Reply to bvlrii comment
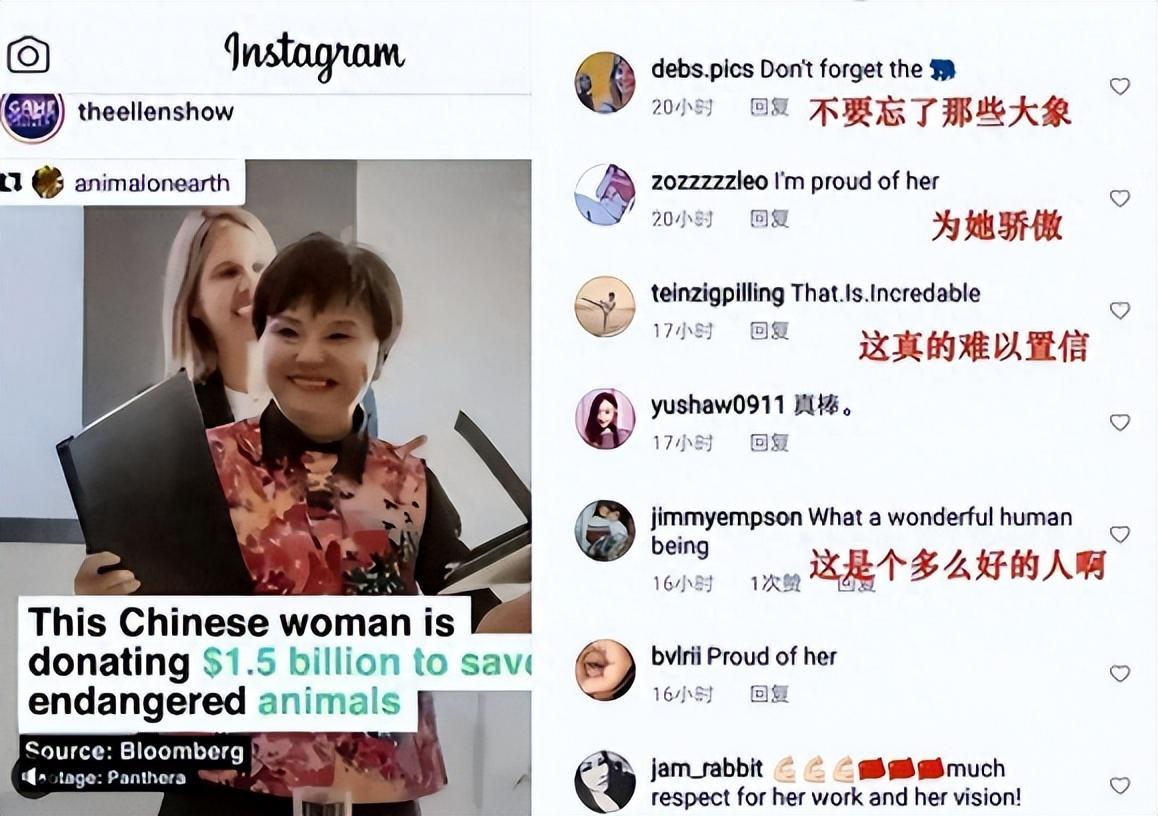Screen dimensions: 1158x816 (x=770, y=693)
